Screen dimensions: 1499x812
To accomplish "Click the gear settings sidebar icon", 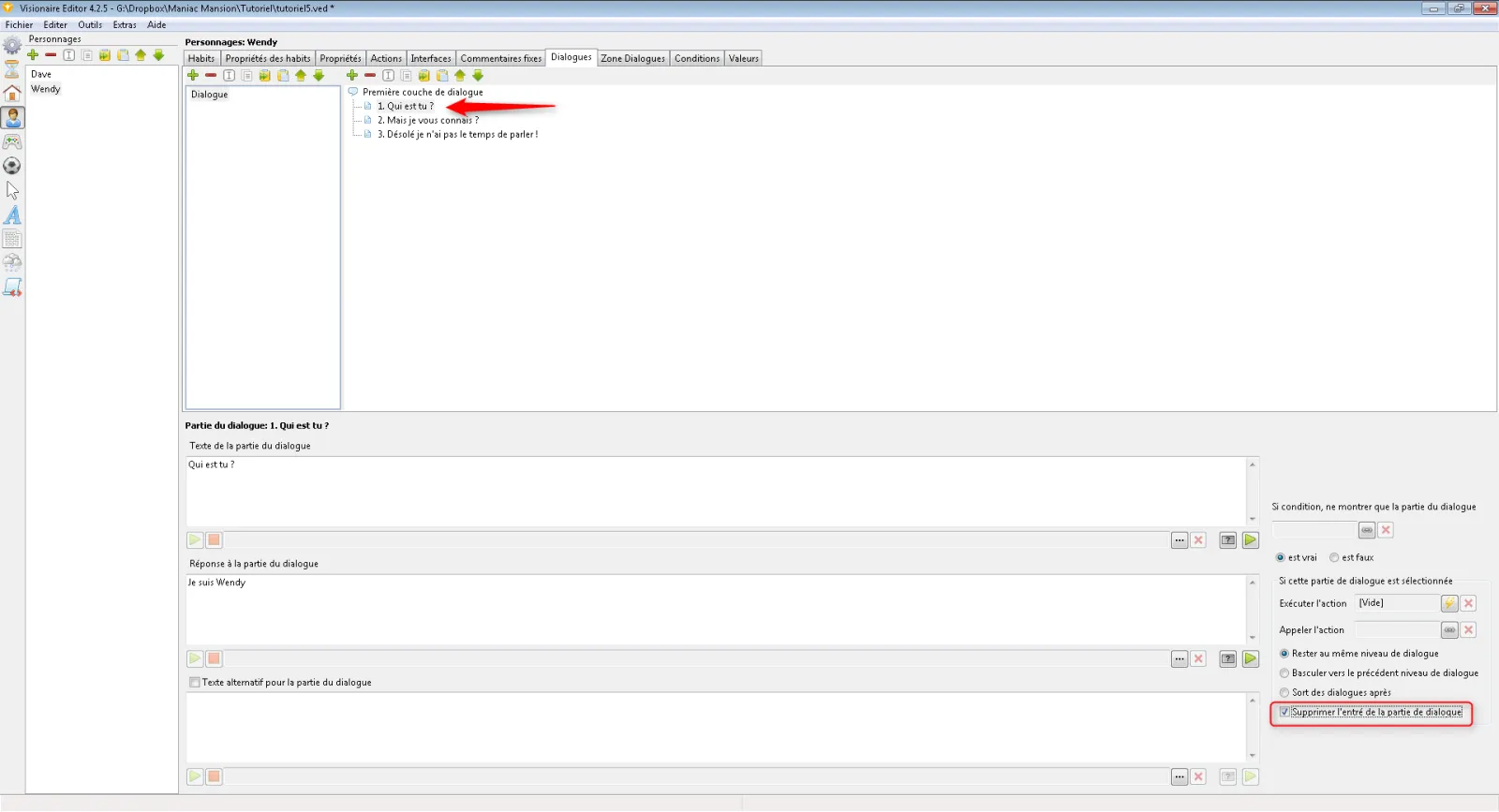I will (12, 45).
